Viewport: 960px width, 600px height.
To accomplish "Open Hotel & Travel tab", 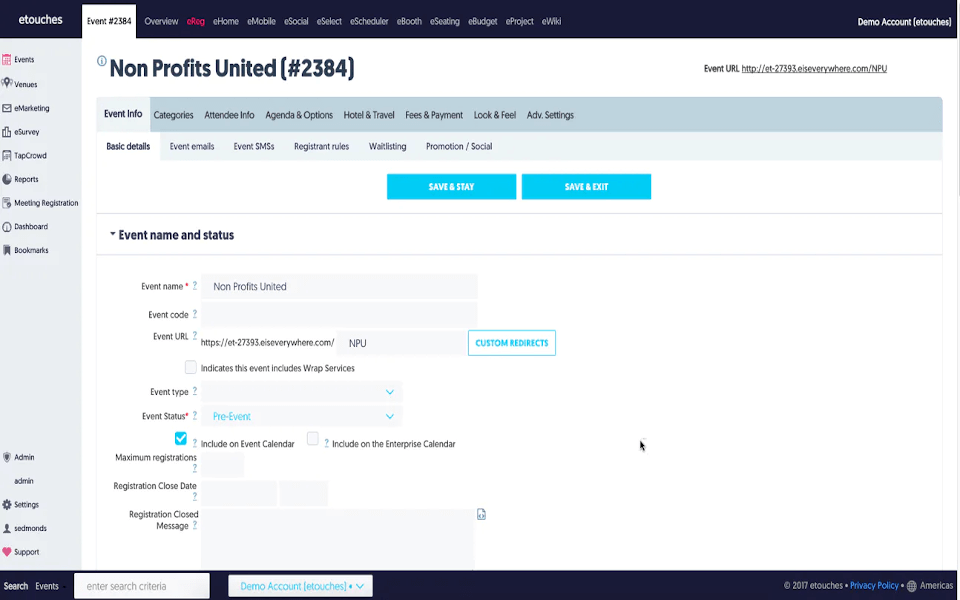I will 369,115.
